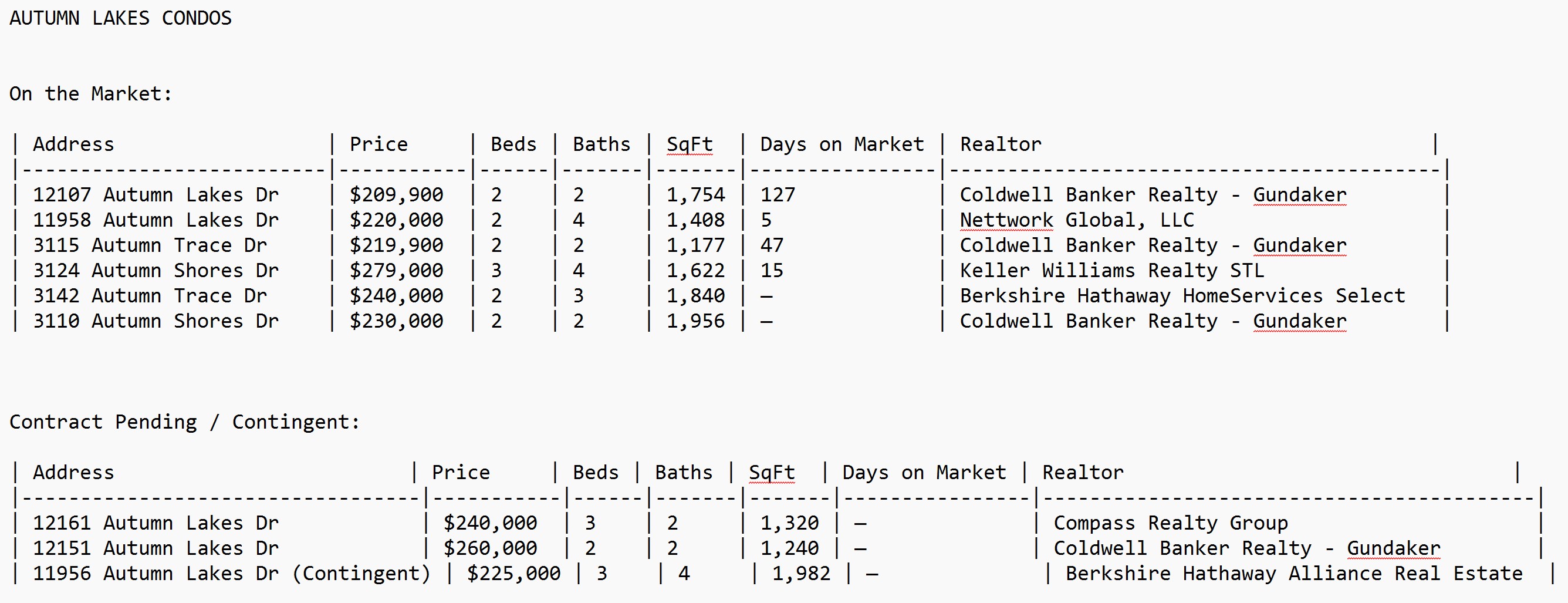Screen dimensions: 1568x603
Task: Click the 12161 Autumn Lakes Dr address
Action: [x=156, y=523]
